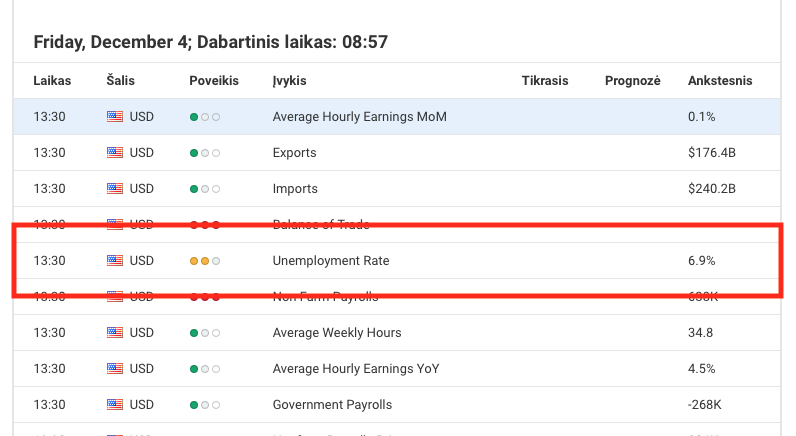
Task: Click the US flag in Average Weekly Hours row
Action: click(x=115, y=333)
